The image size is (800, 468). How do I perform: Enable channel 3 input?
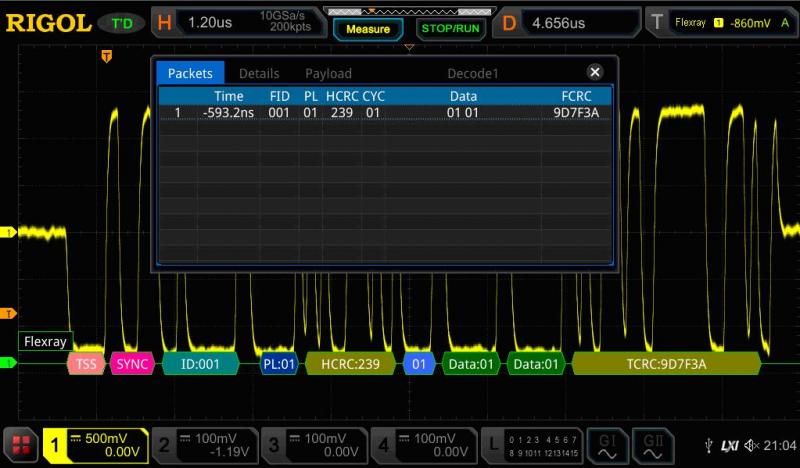pos(315,445)
